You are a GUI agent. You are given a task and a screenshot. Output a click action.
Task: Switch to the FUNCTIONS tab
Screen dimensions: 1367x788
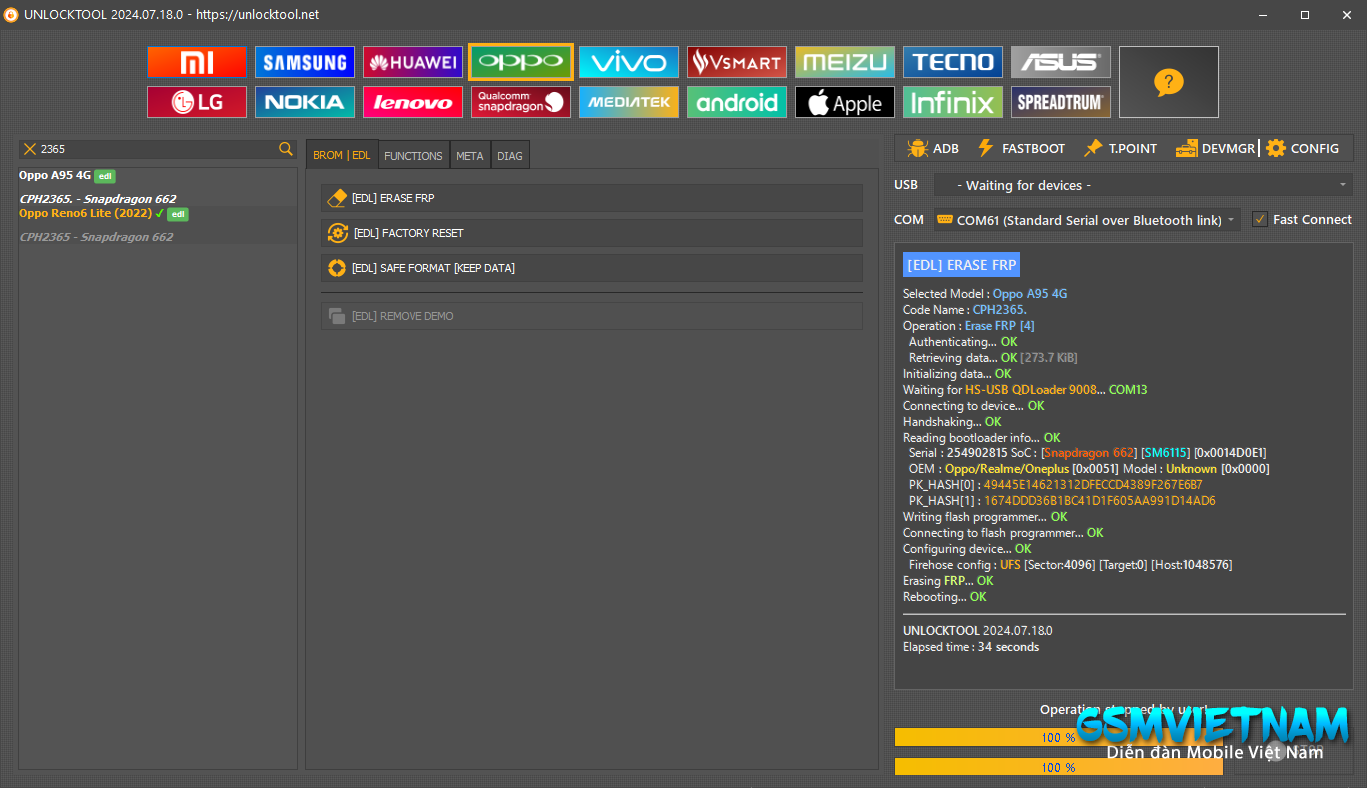coord(413,155)
